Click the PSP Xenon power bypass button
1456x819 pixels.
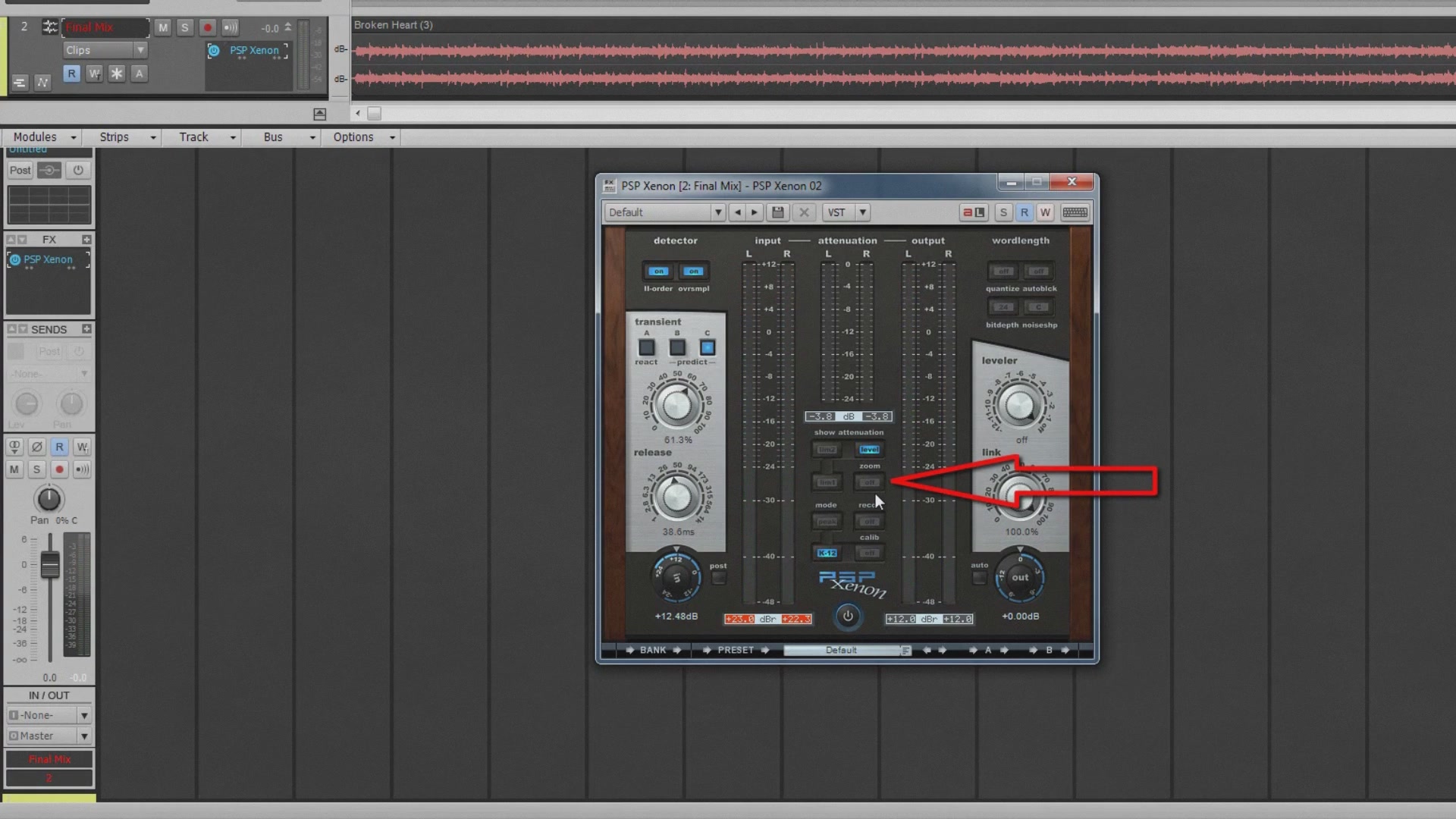848,617
